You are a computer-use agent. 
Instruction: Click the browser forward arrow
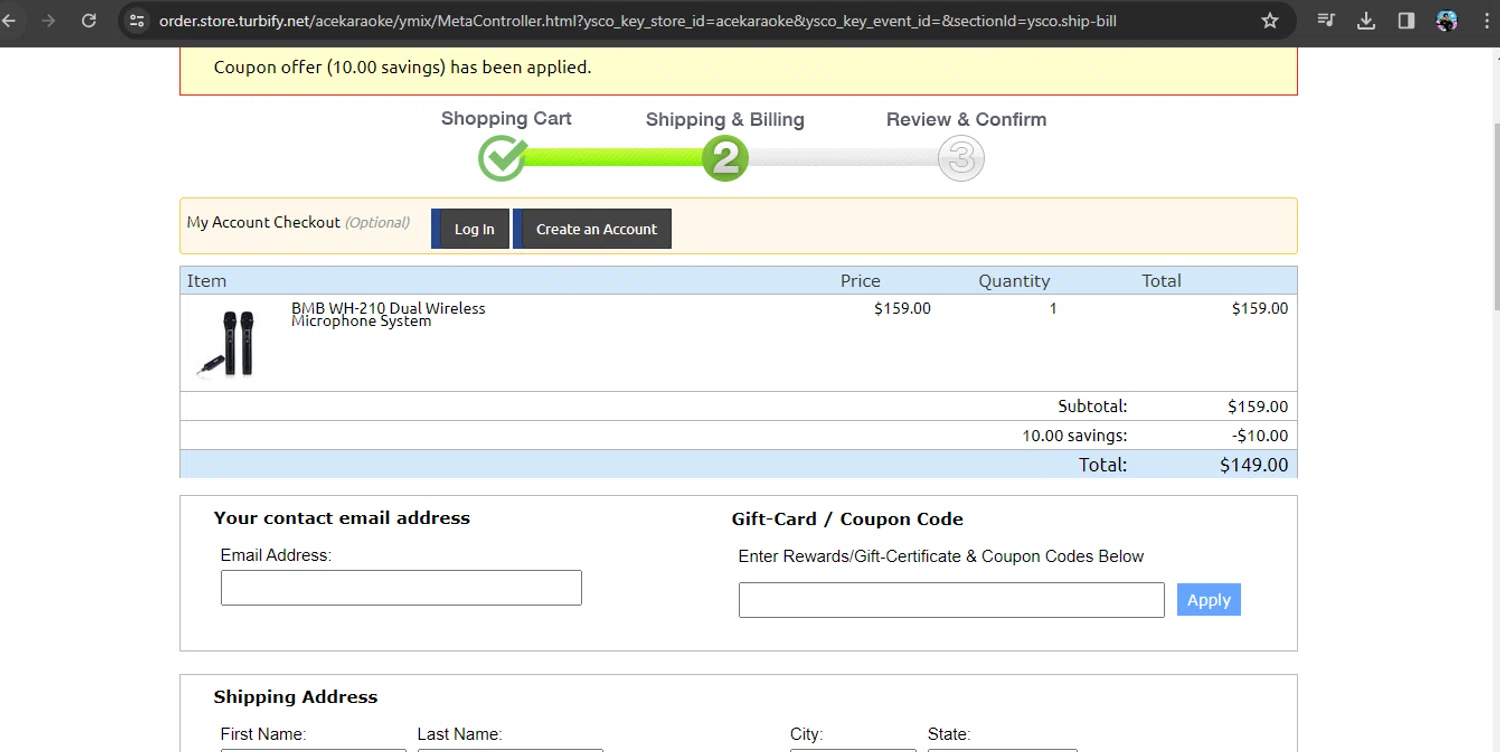[48, 20]
